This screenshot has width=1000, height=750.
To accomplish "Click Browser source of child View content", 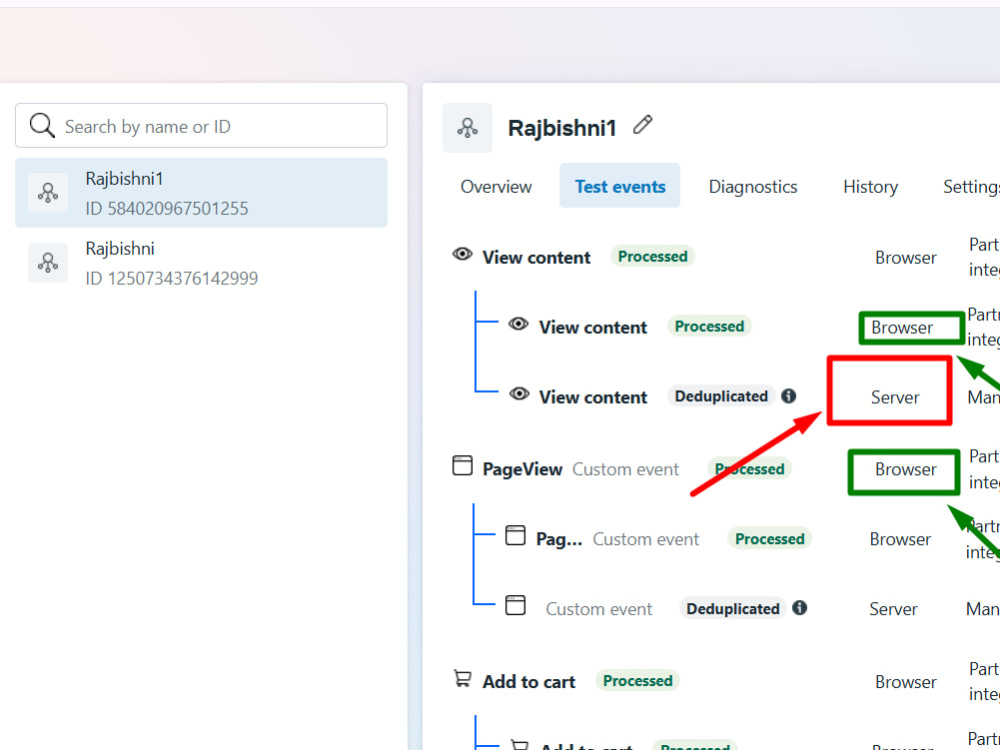I will [902, 327].
